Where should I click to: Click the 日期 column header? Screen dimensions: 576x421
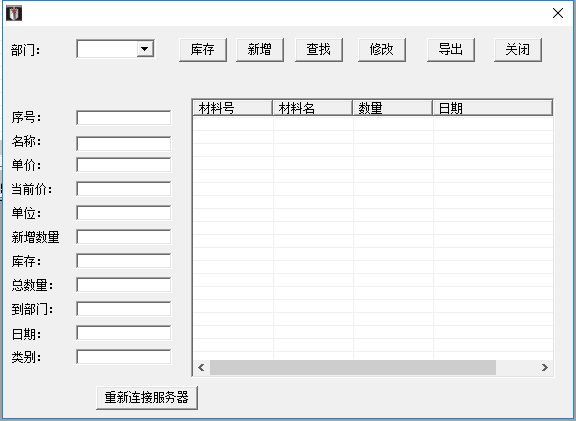tap(493, 108)
